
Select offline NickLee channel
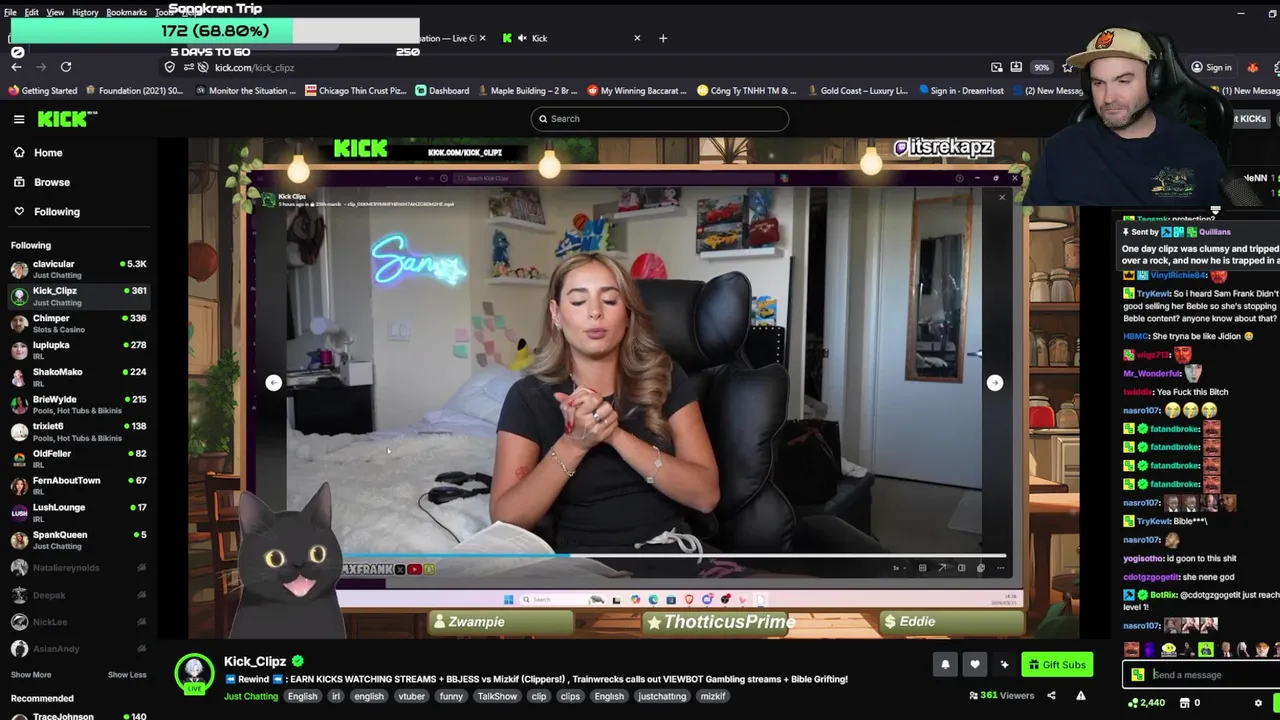pyautogui.click(x=78, y=622)
